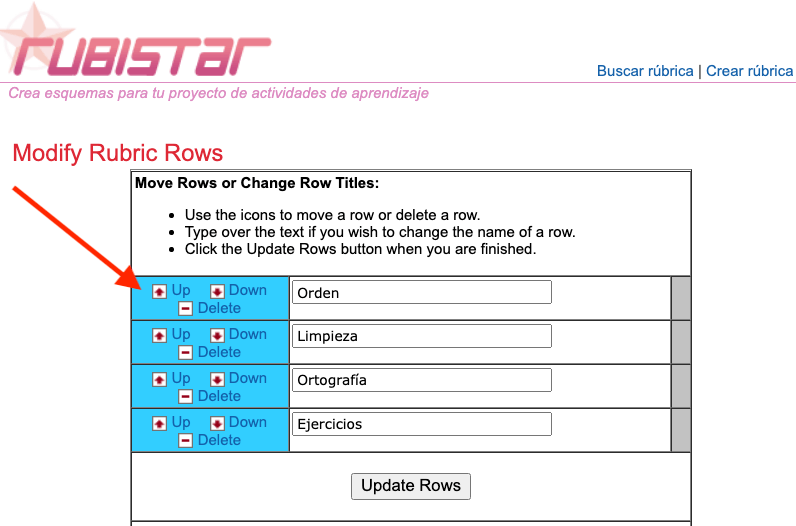Click the Up arrow icon for Orden row
Screen dimensions: 796x526
(159, 291)
